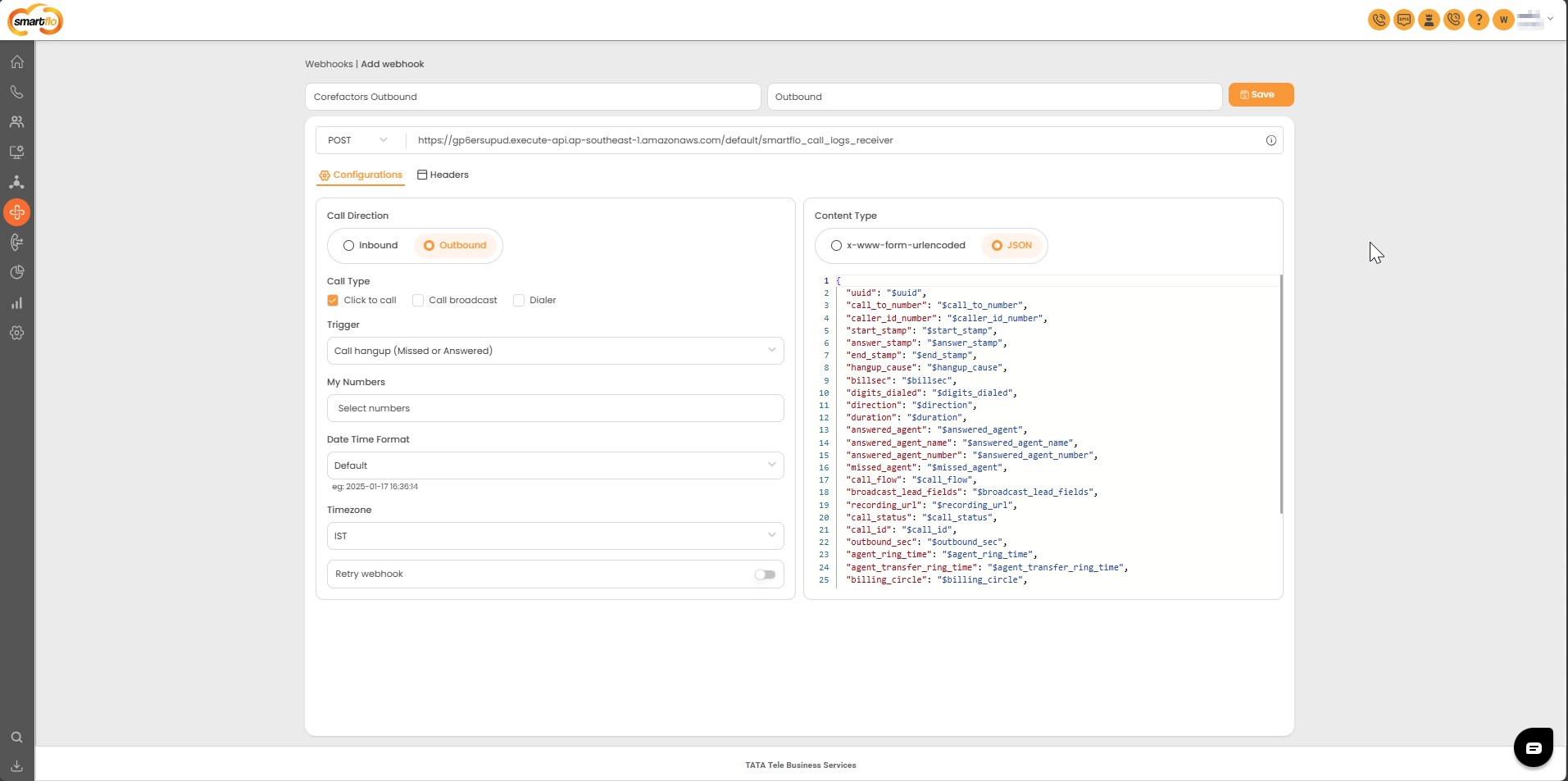
Task: Check the Dialer checkbox
Action: click(519, 300)
